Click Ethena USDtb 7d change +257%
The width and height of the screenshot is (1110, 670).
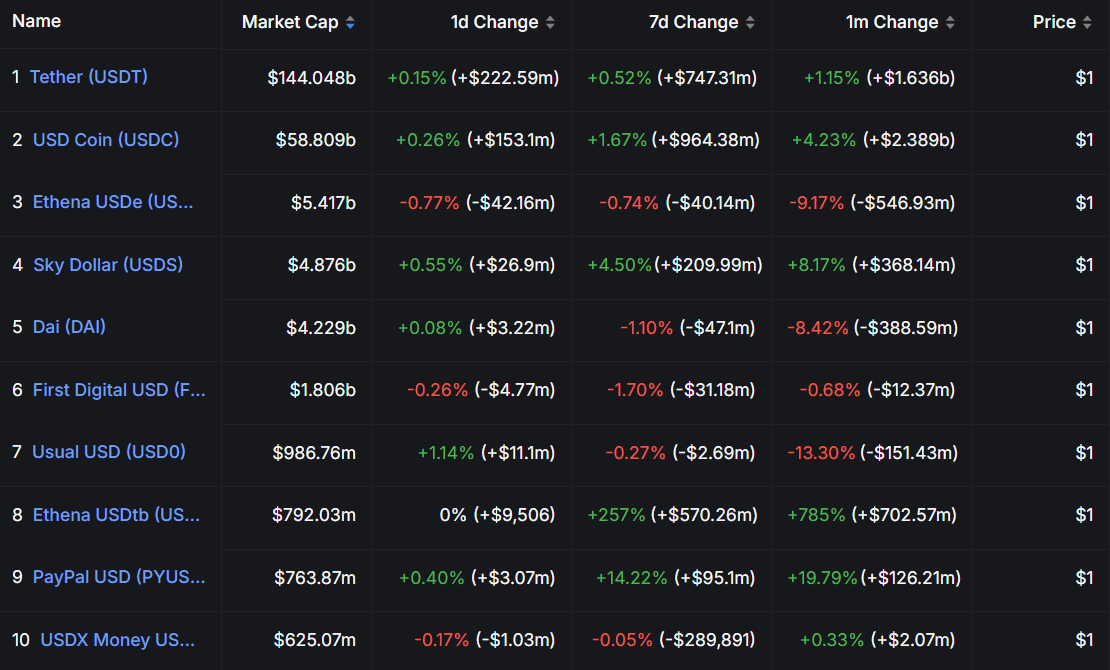coord(617,515)
